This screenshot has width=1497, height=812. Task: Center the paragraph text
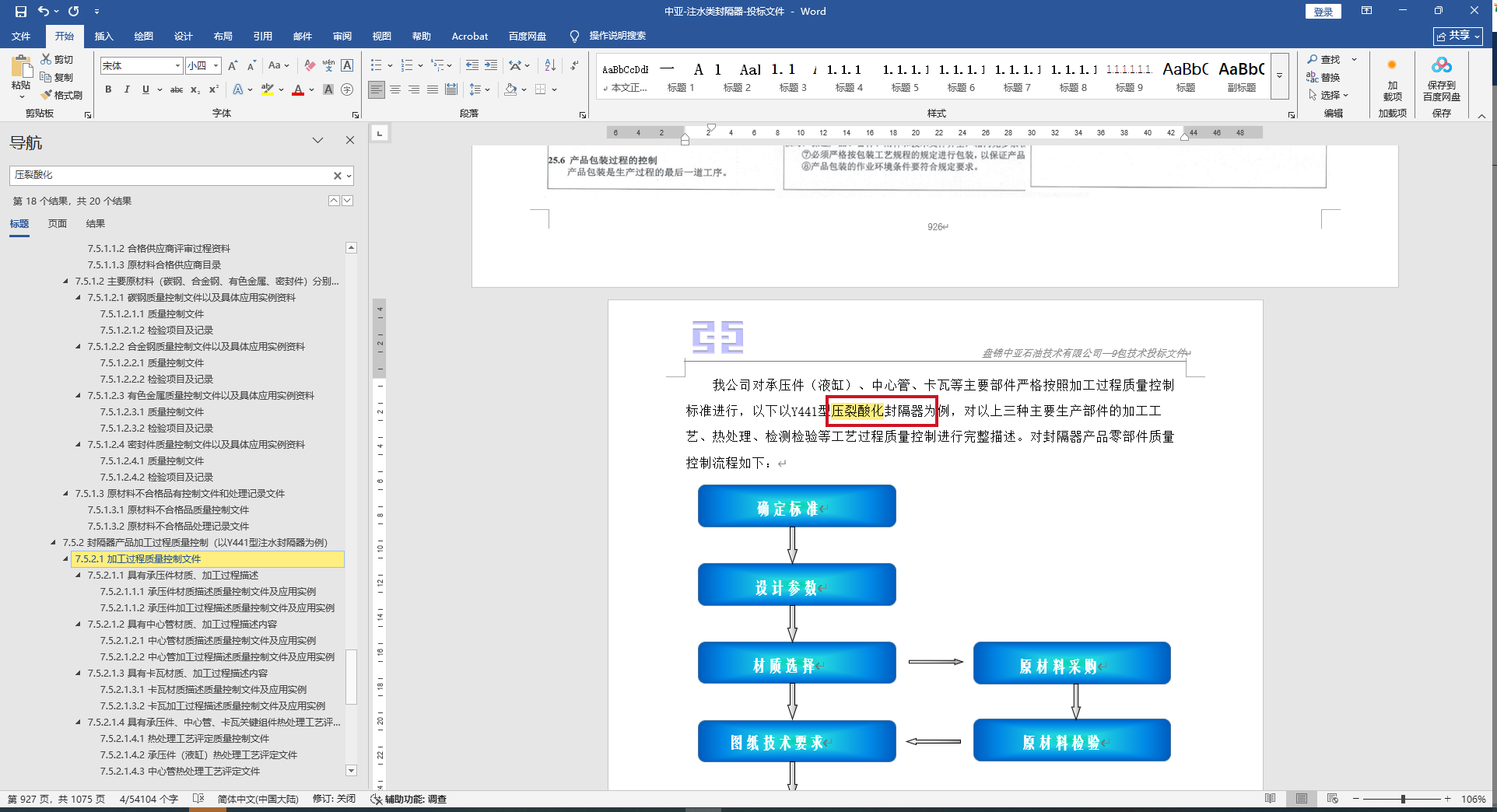395,89
